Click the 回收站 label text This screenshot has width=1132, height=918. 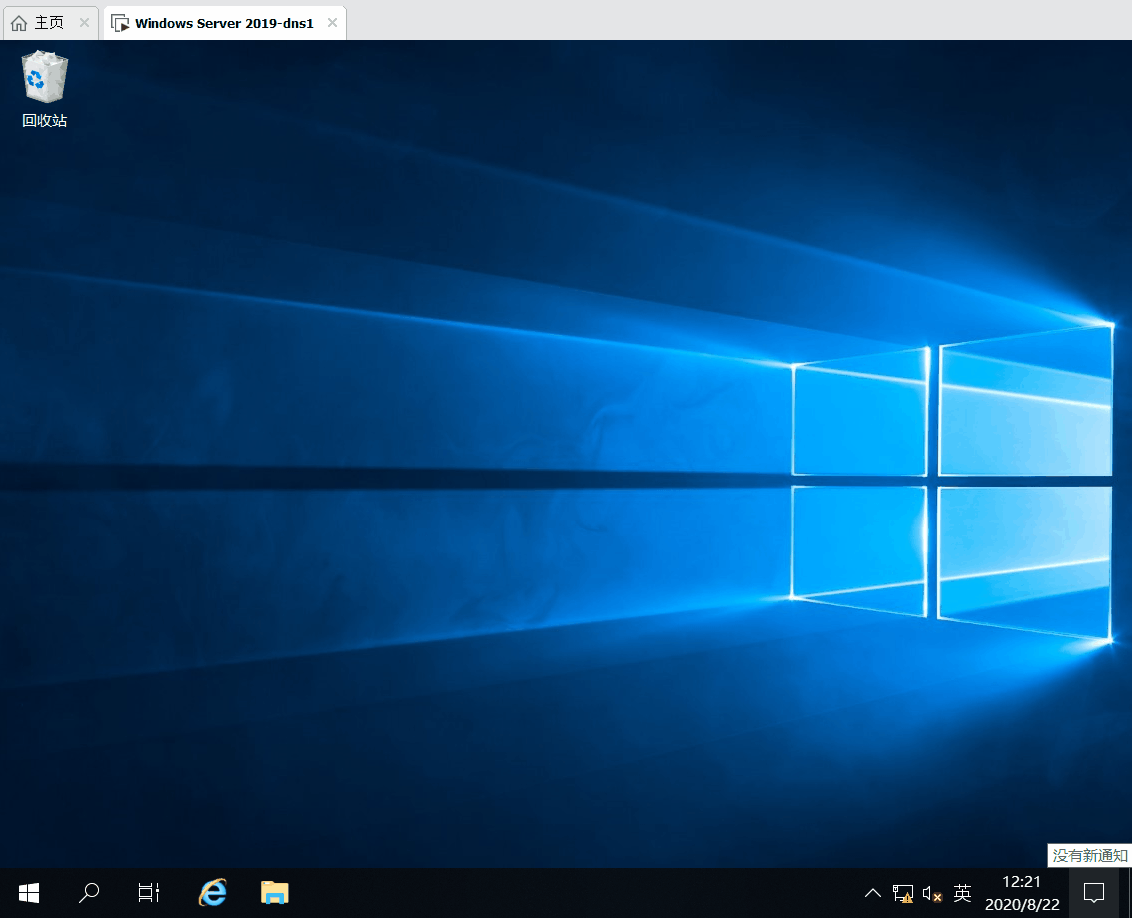click(x=44, y=121)
